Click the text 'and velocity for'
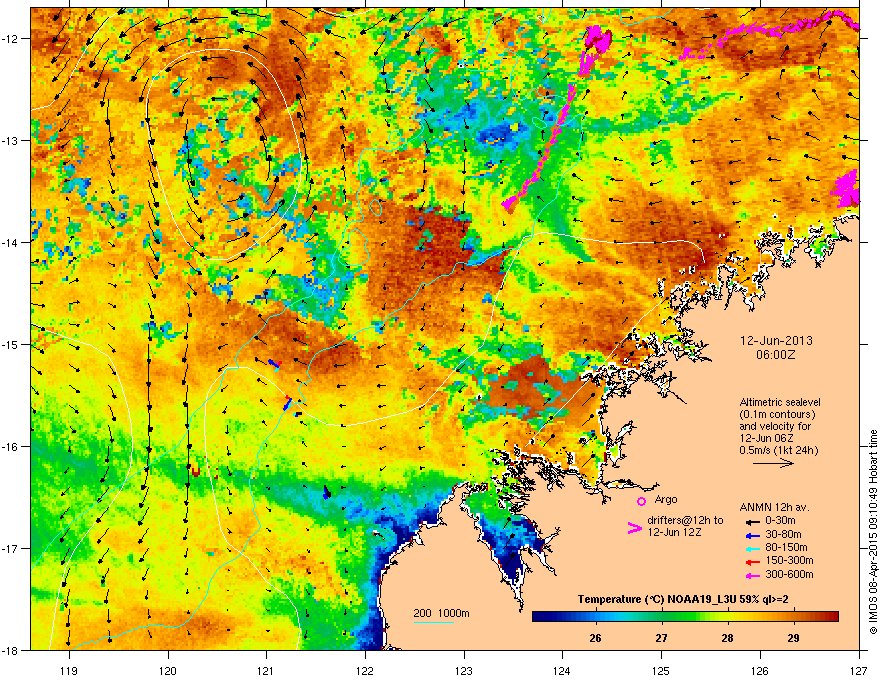This screenshot has width=880, height=680. (774, 426)
